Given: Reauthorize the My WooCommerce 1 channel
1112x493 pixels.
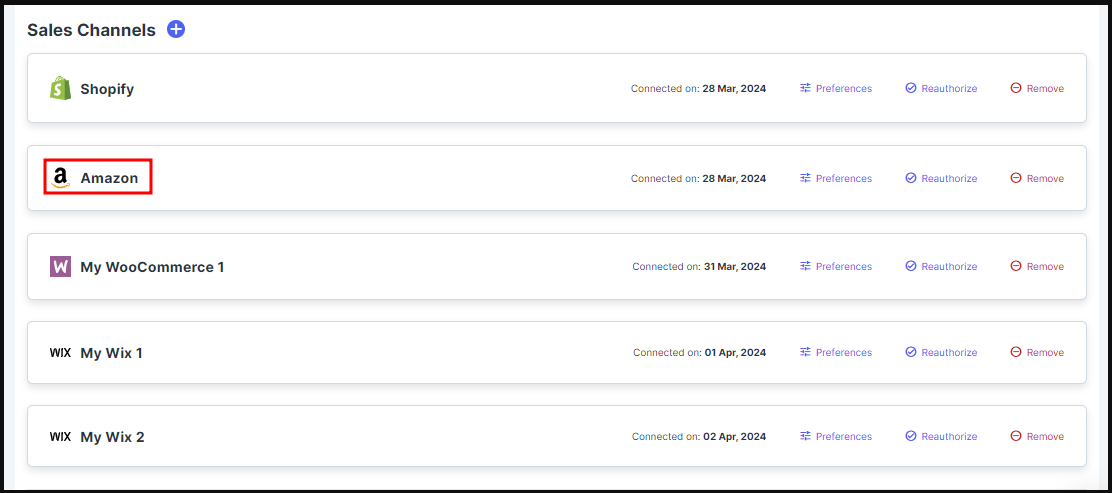Looking at the screenshot, I should point(941,266).
